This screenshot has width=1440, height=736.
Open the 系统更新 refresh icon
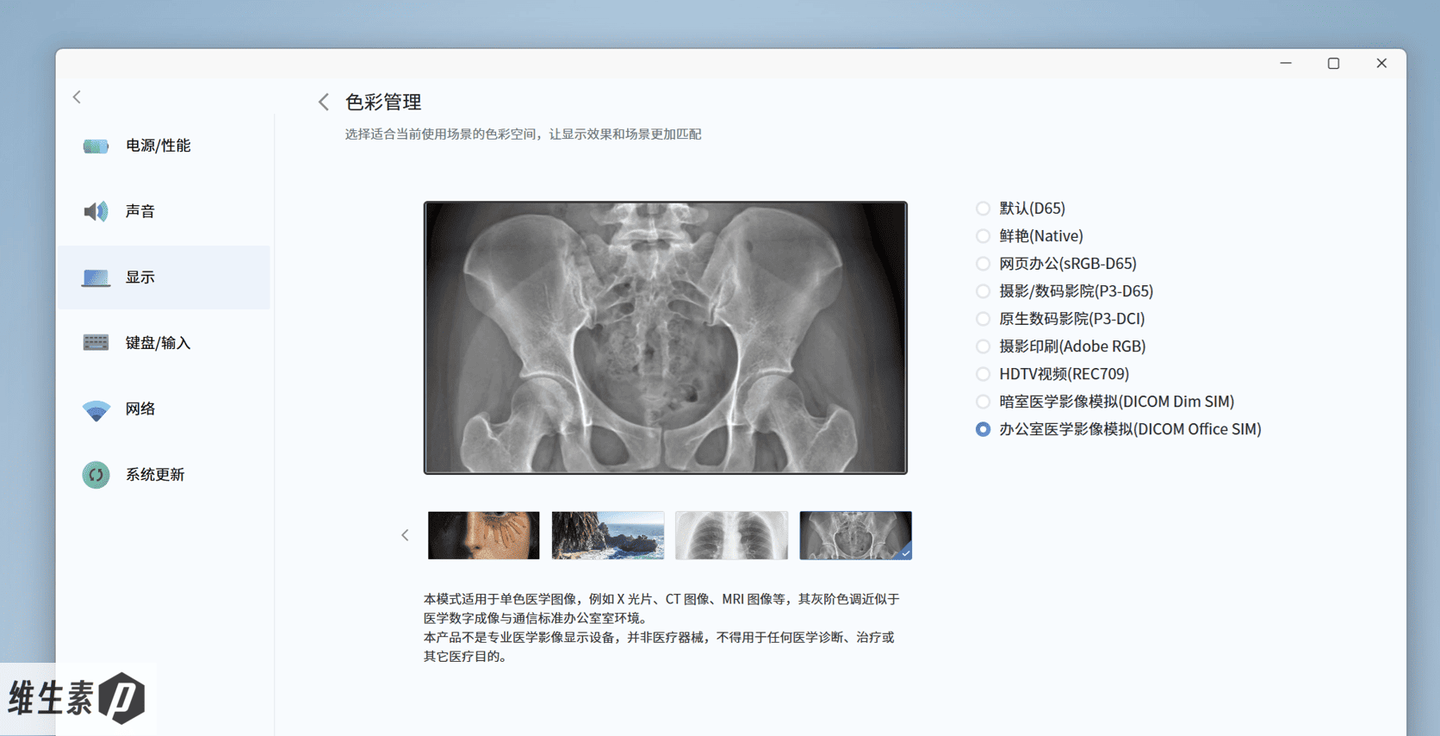pos(96,475)
